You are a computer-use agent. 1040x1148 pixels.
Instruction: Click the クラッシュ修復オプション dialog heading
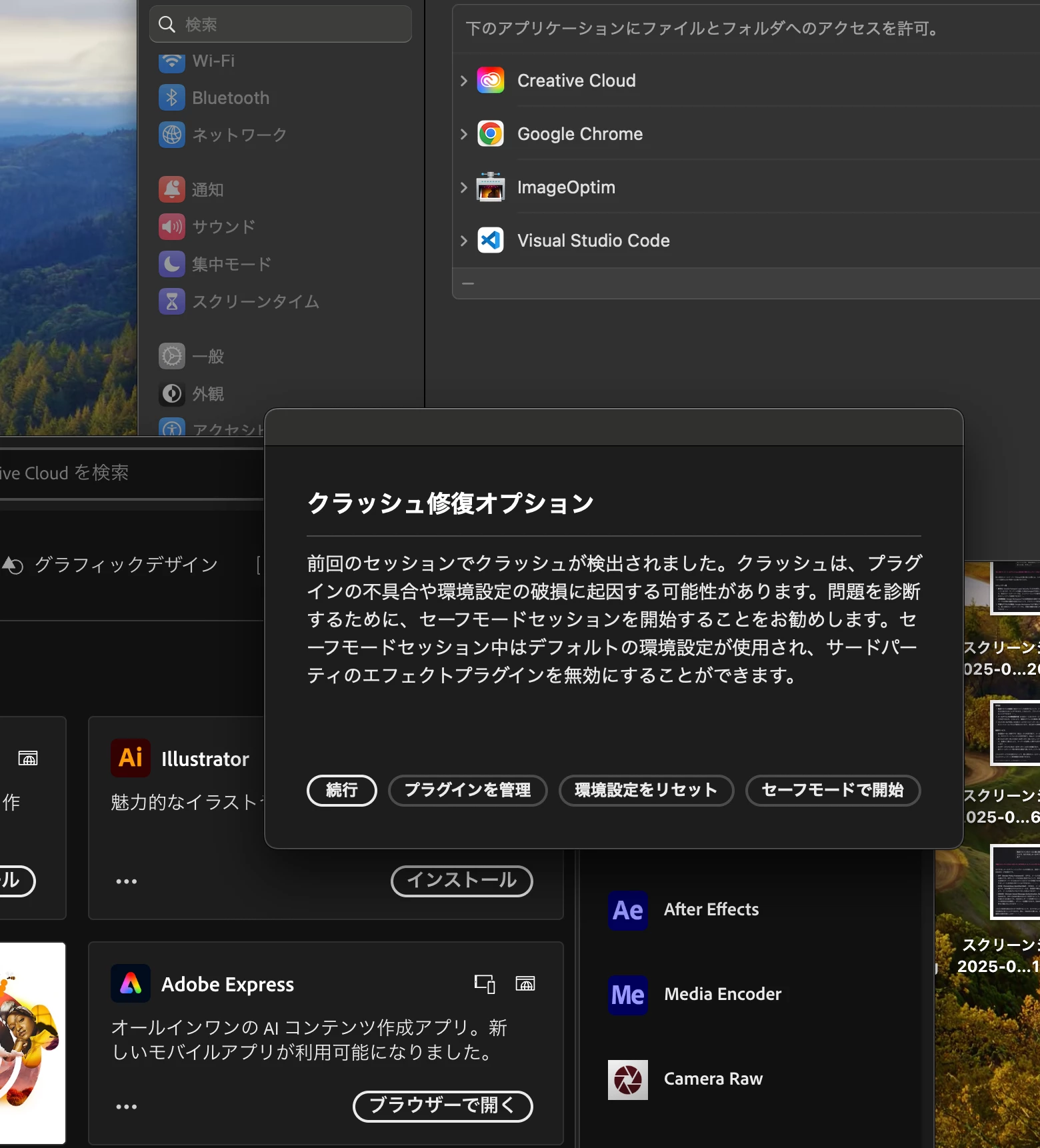pos(451,503)
